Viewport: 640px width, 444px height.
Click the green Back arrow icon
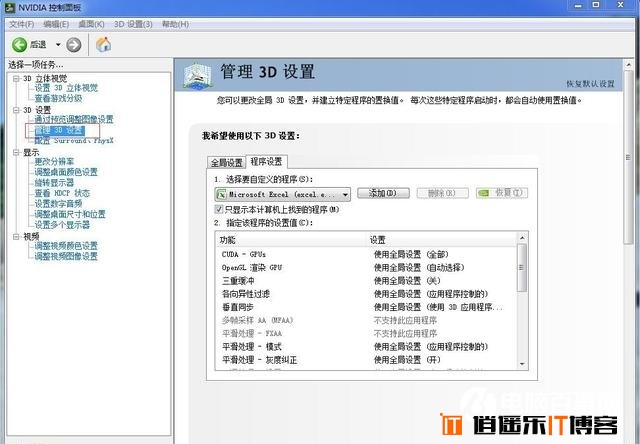20,44
